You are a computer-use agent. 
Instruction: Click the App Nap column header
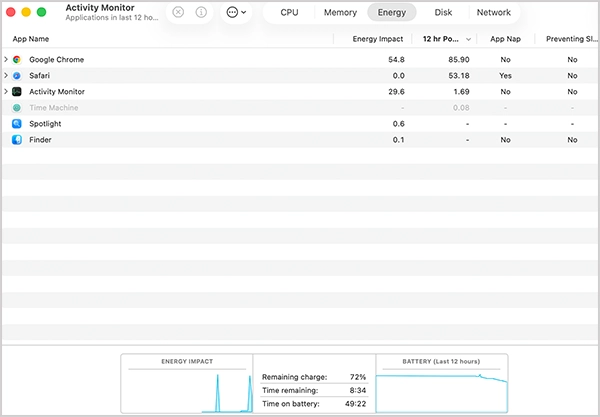click(504, 39)
